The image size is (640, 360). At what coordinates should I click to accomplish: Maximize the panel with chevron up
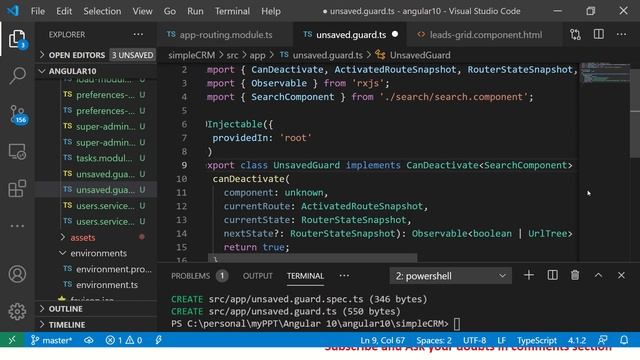[598, 276]
